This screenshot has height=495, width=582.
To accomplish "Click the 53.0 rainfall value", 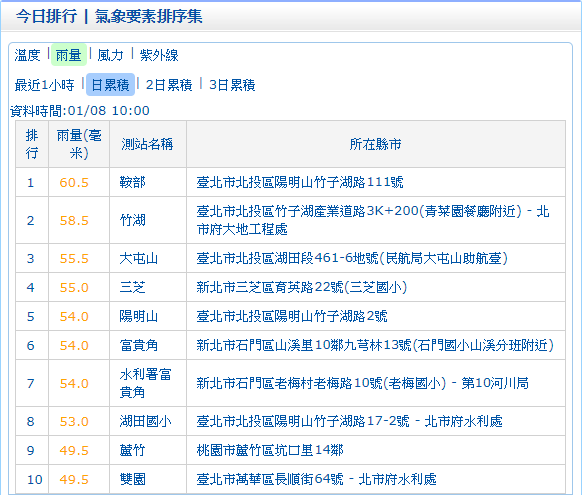I will (x=74, y=422).
